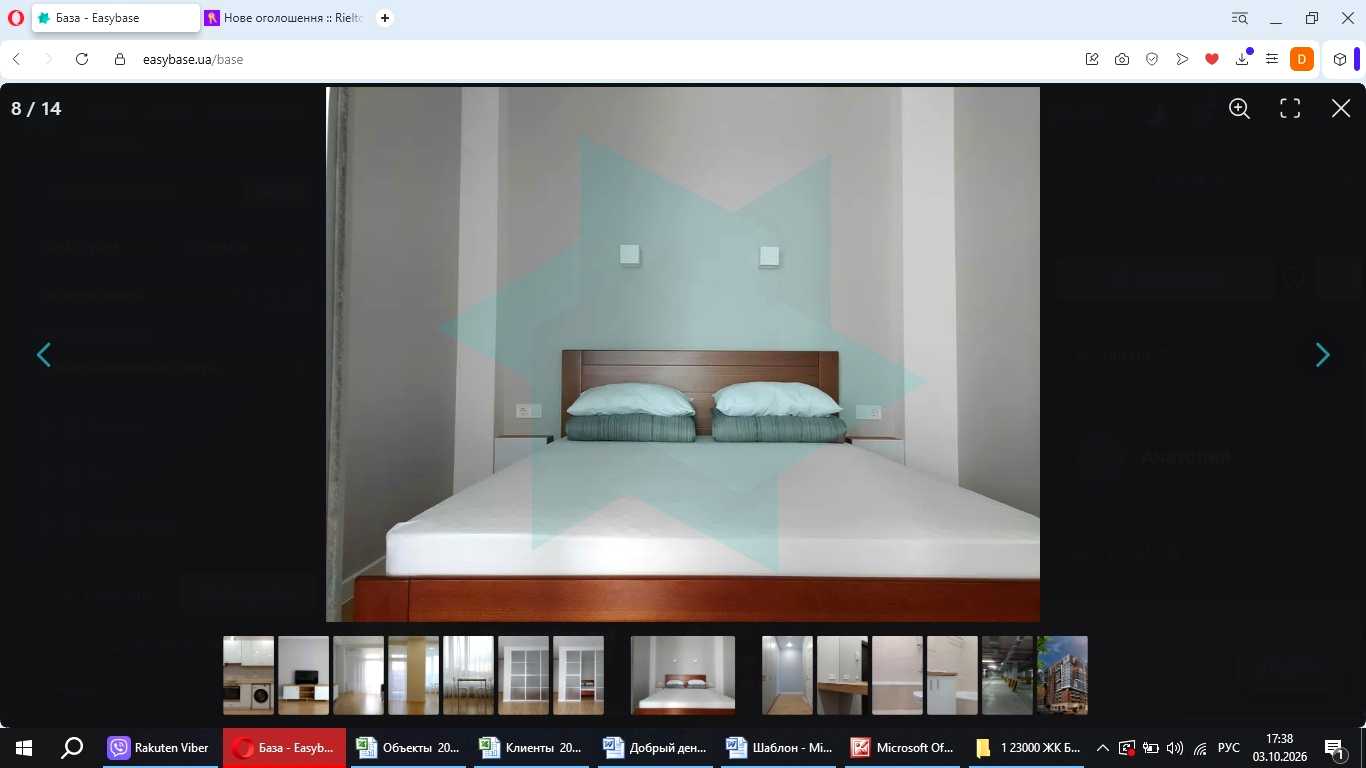Click the red heart bookmark icon
1366x768 pixels.
1212,59
